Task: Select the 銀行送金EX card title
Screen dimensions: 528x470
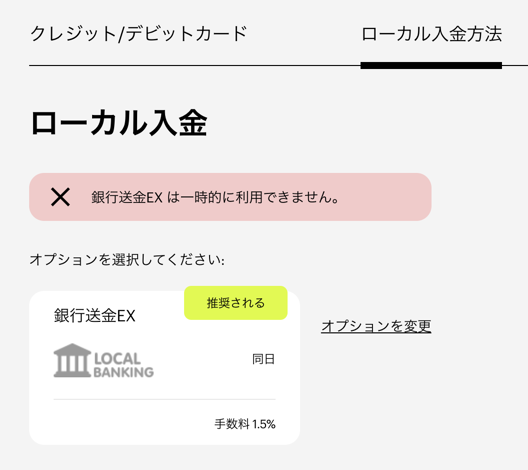Action: coord(95,316)
